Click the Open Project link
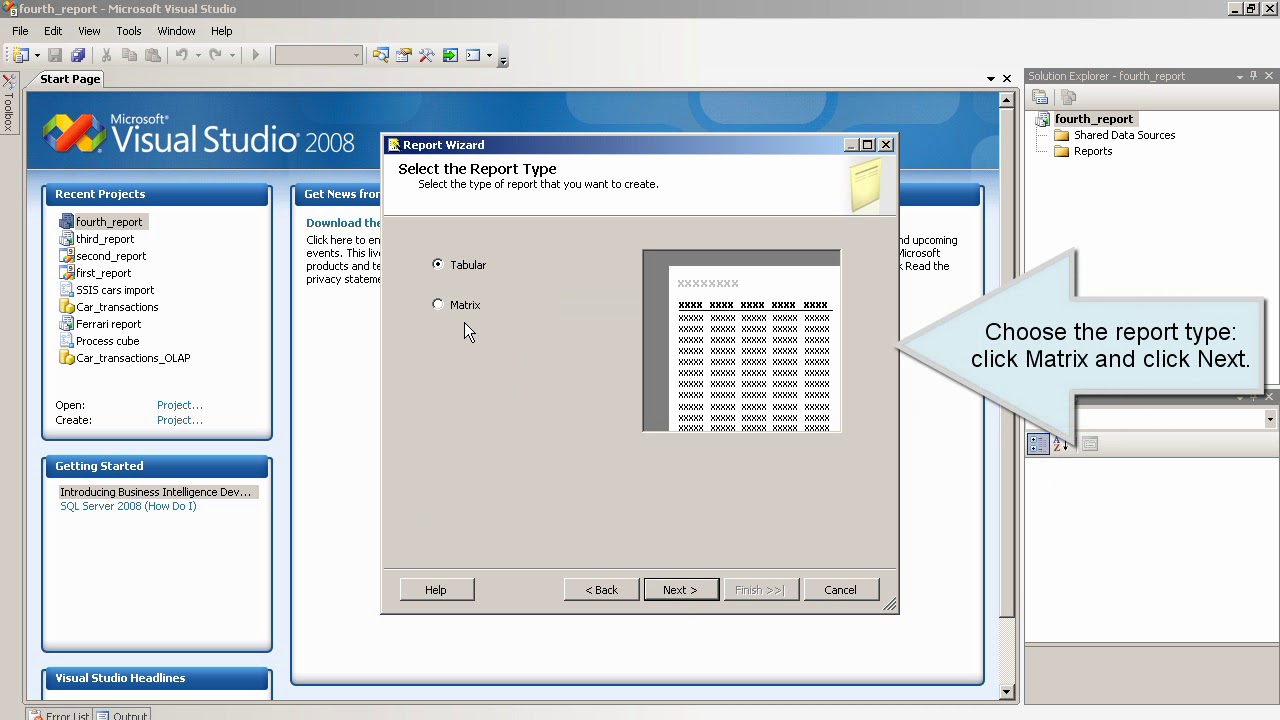Screen dimensions: 1280x720 point(180,405)
